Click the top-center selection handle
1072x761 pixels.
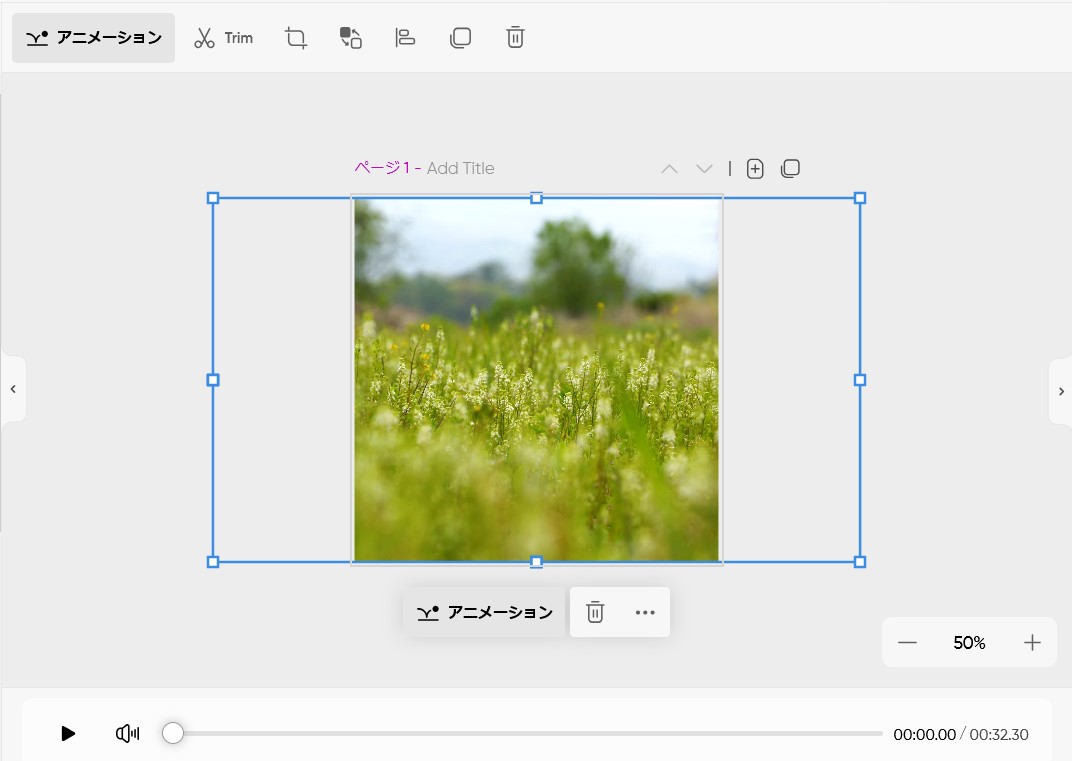coord(537,198)
